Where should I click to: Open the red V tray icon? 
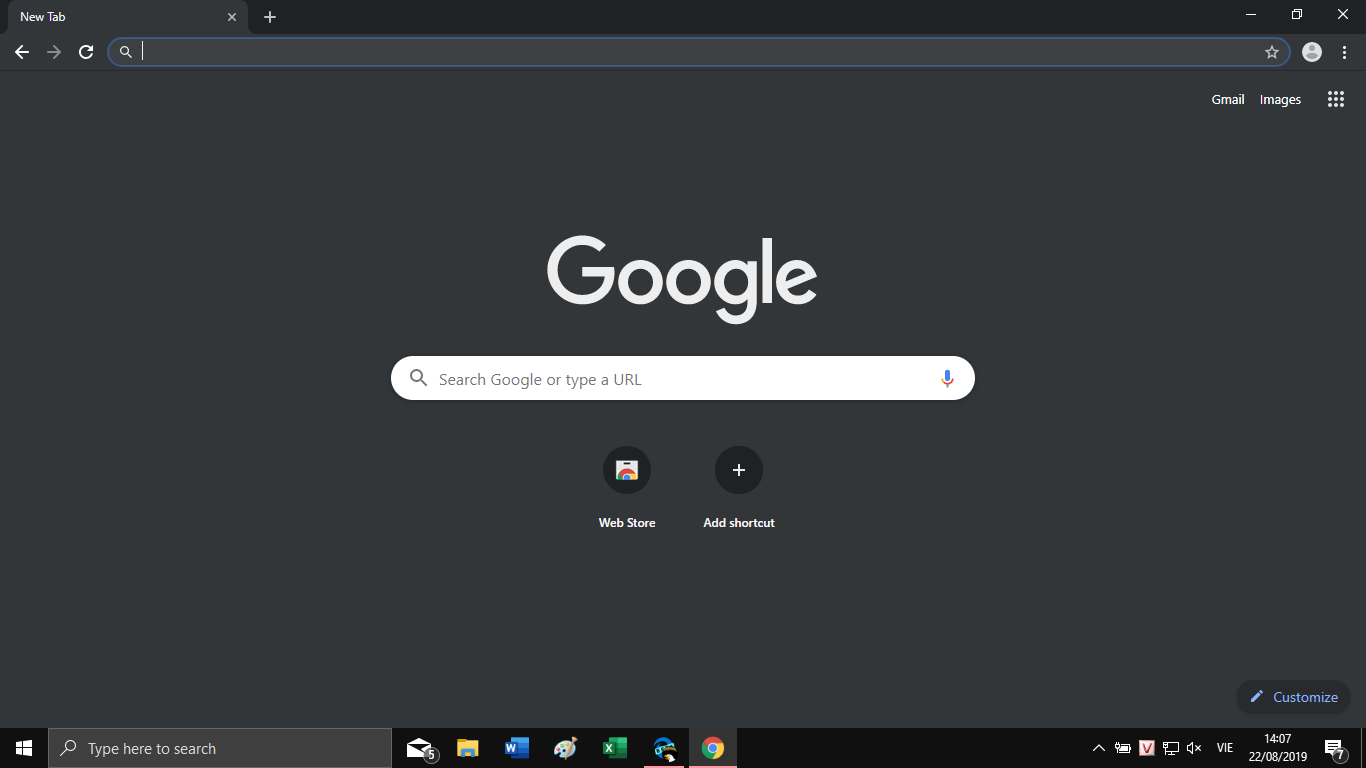point(1147,748)
